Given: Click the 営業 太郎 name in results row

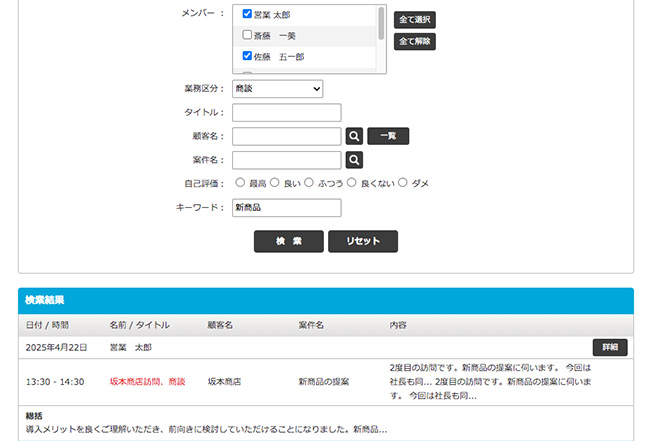Looking at the screenshot, I should [x=131, y=347].
